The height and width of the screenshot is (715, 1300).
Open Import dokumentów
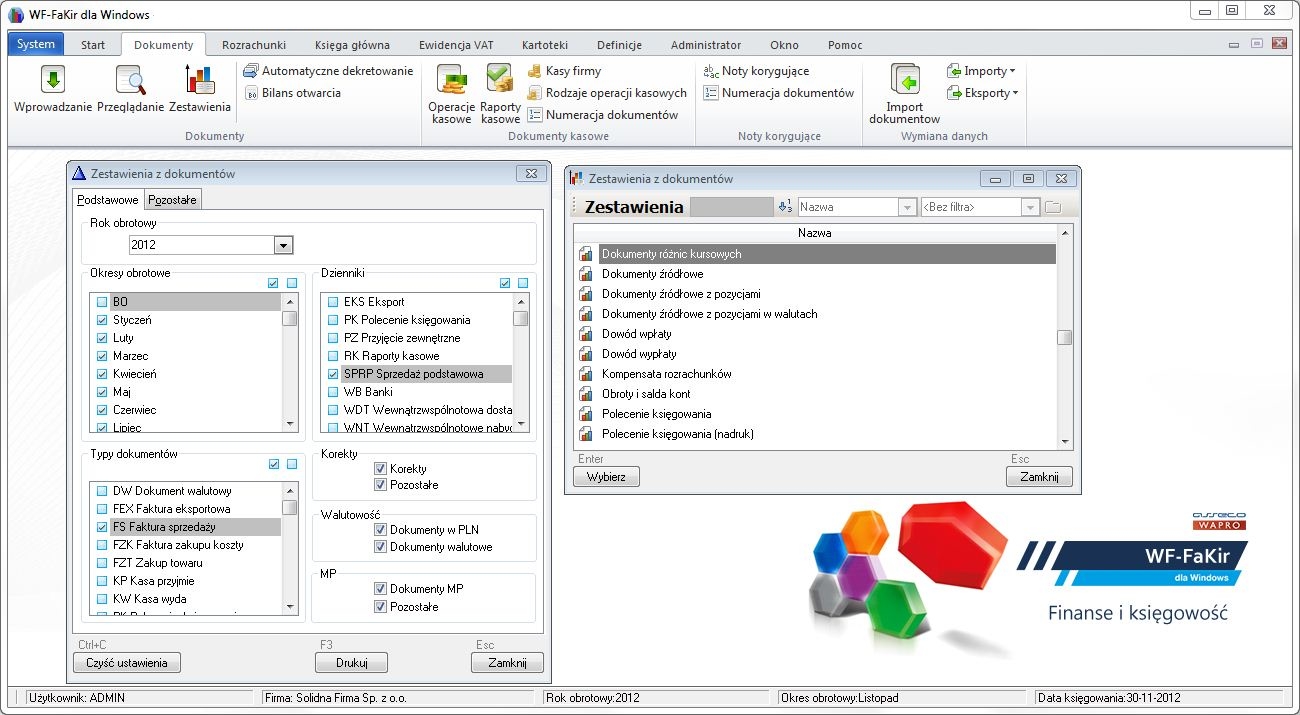(905, 94)
